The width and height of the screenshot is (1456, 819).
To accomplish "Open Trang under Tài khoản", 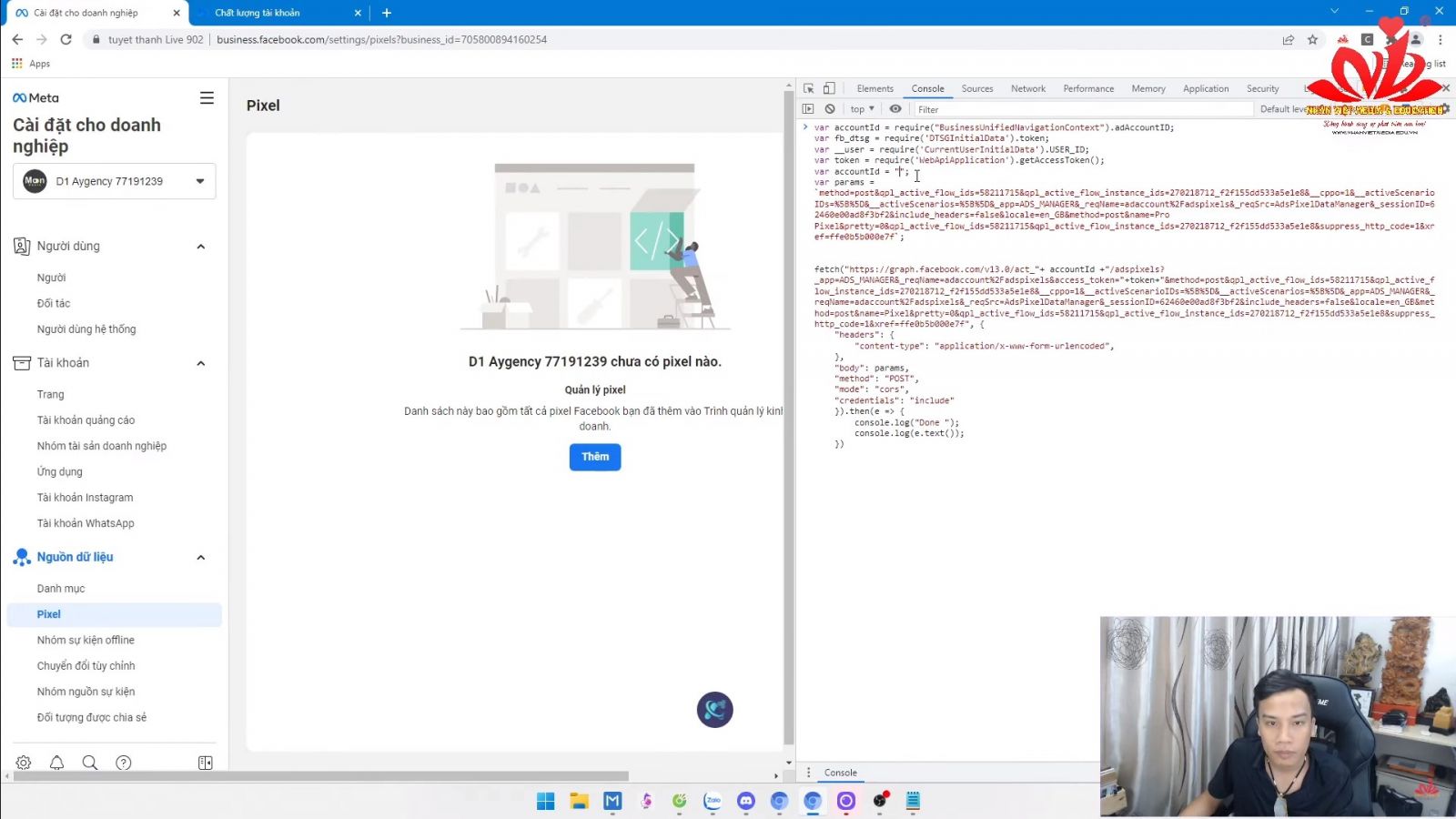I will [x=51, y=394].
